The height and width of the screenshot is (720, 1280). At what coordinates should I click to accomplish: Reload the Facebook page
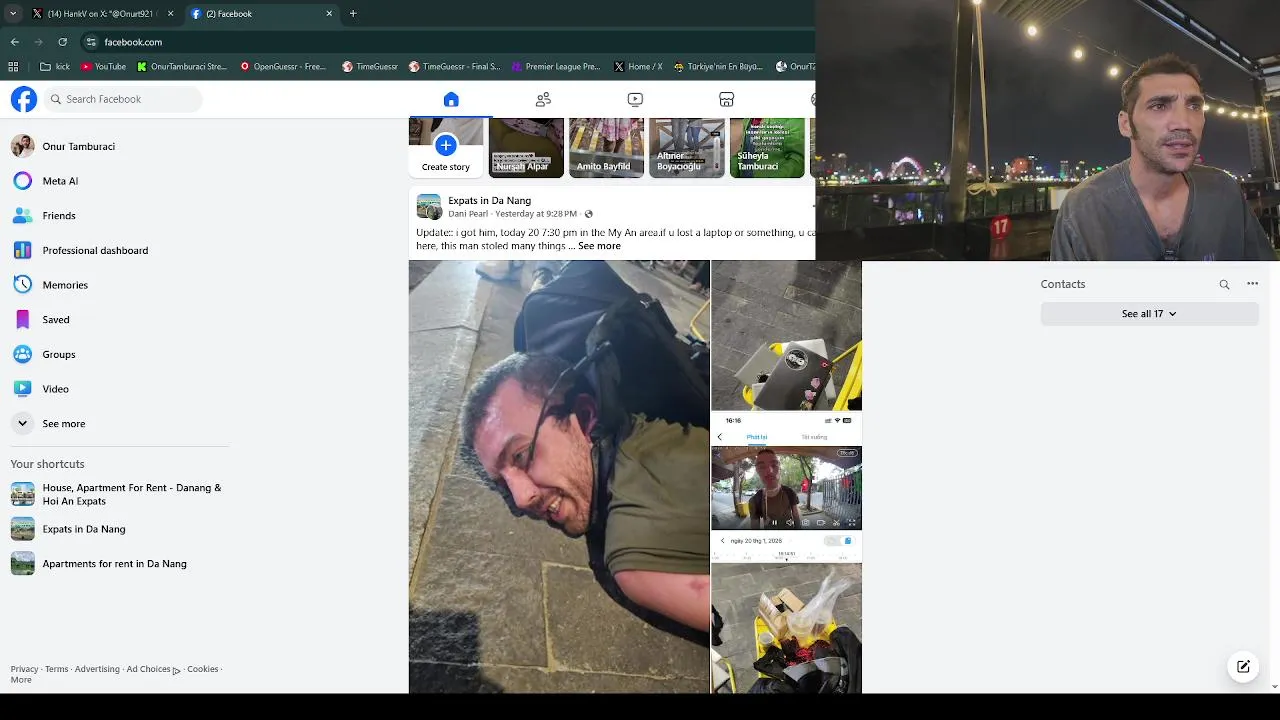point(62,42)
